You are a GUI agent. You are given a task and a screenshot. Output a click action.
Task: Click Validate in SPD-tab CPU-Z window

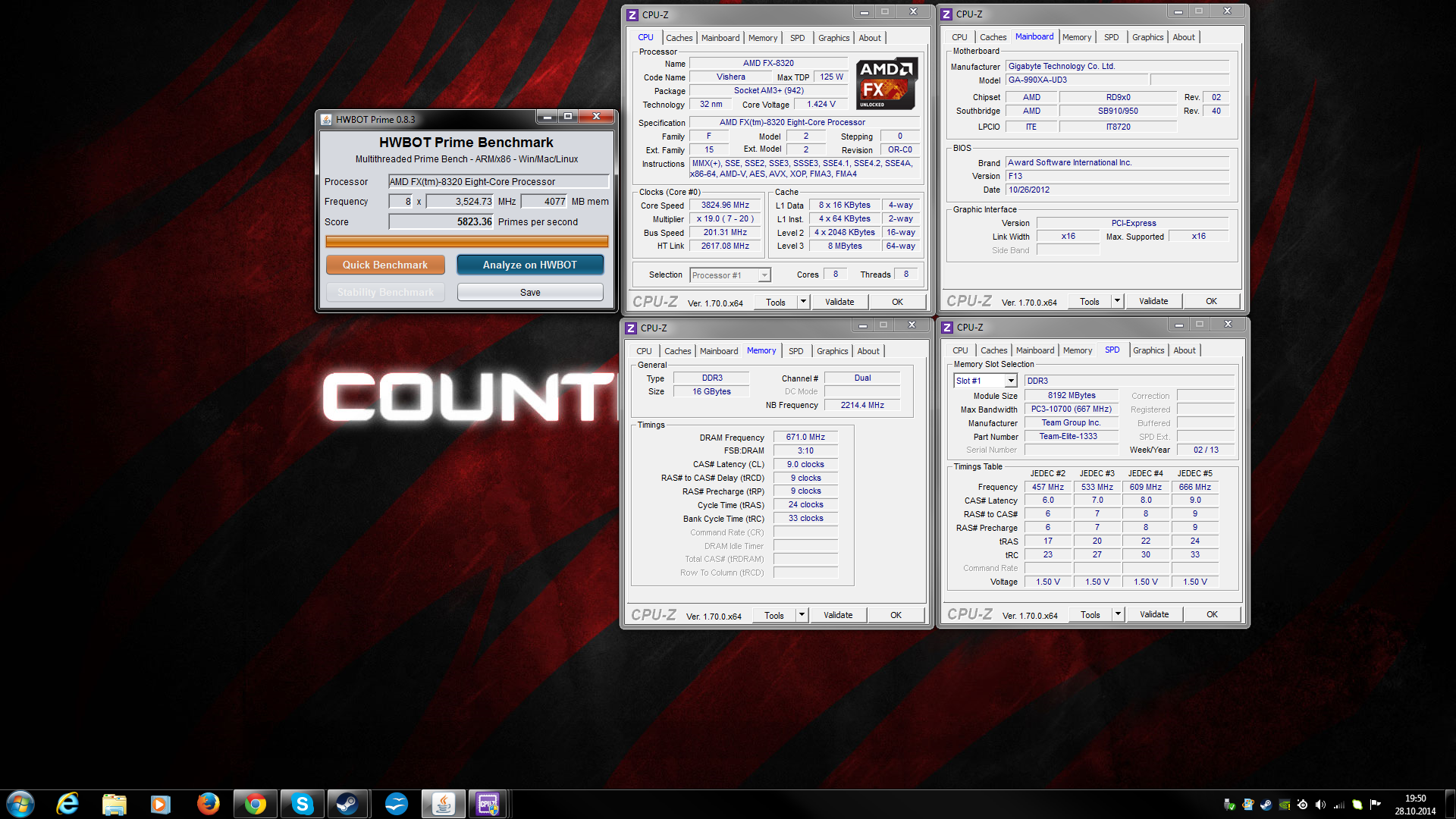click(1154, 614)
